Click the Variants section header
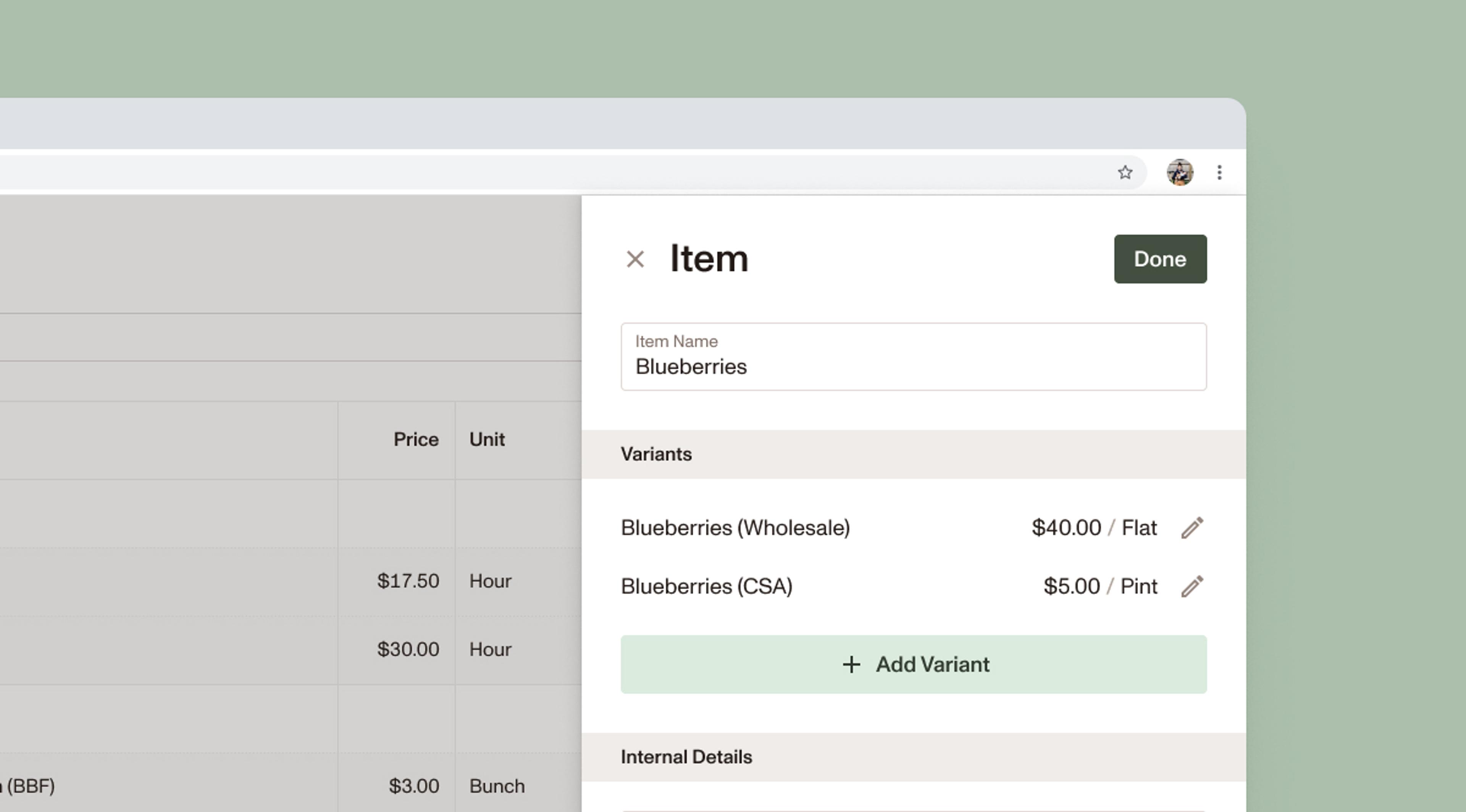The height and width of the screenshot is (812, 1466). click(x=656, y=454)
